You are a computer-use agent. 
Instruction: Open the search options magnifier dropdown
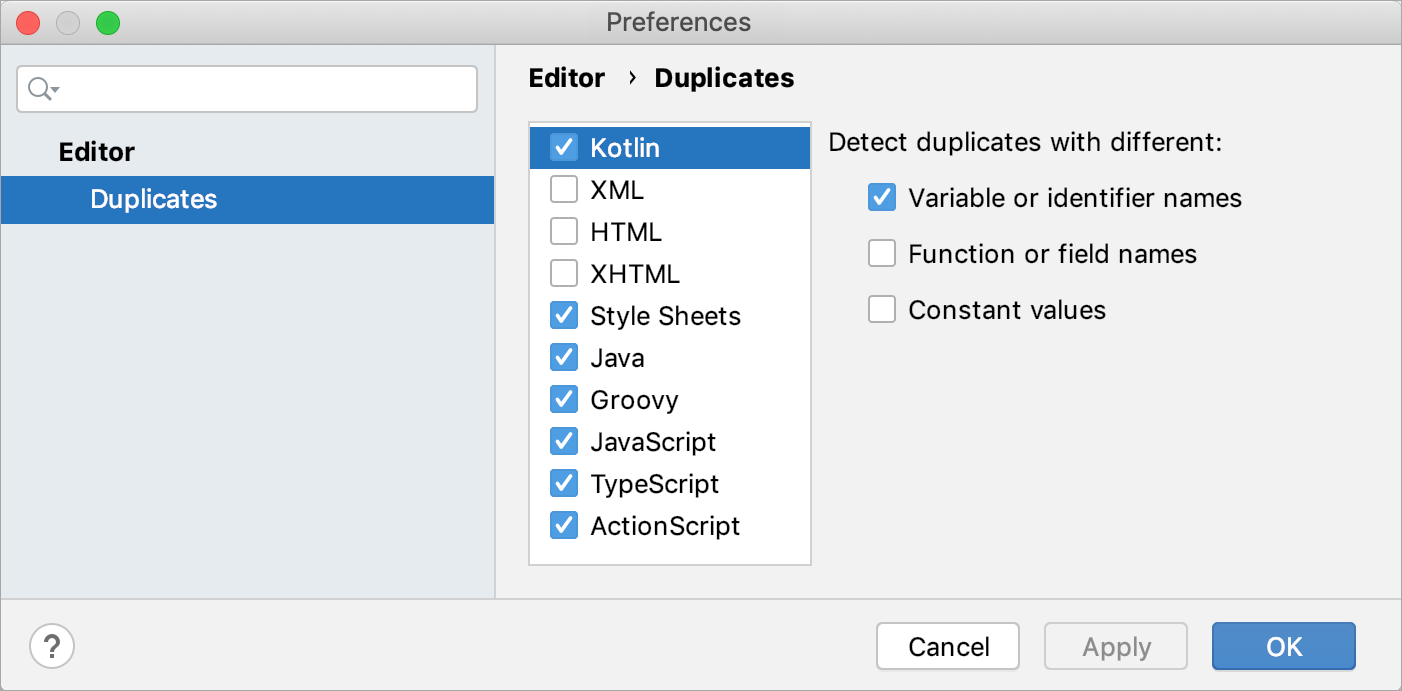[42, 90]
